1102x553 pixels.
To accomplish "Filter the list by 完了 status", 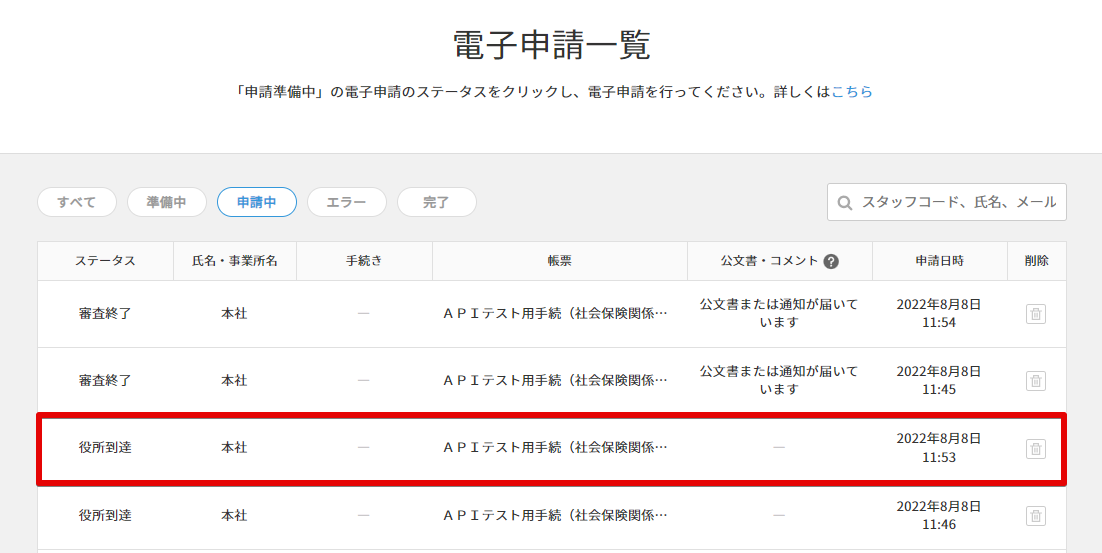I will tap(437, 202).
